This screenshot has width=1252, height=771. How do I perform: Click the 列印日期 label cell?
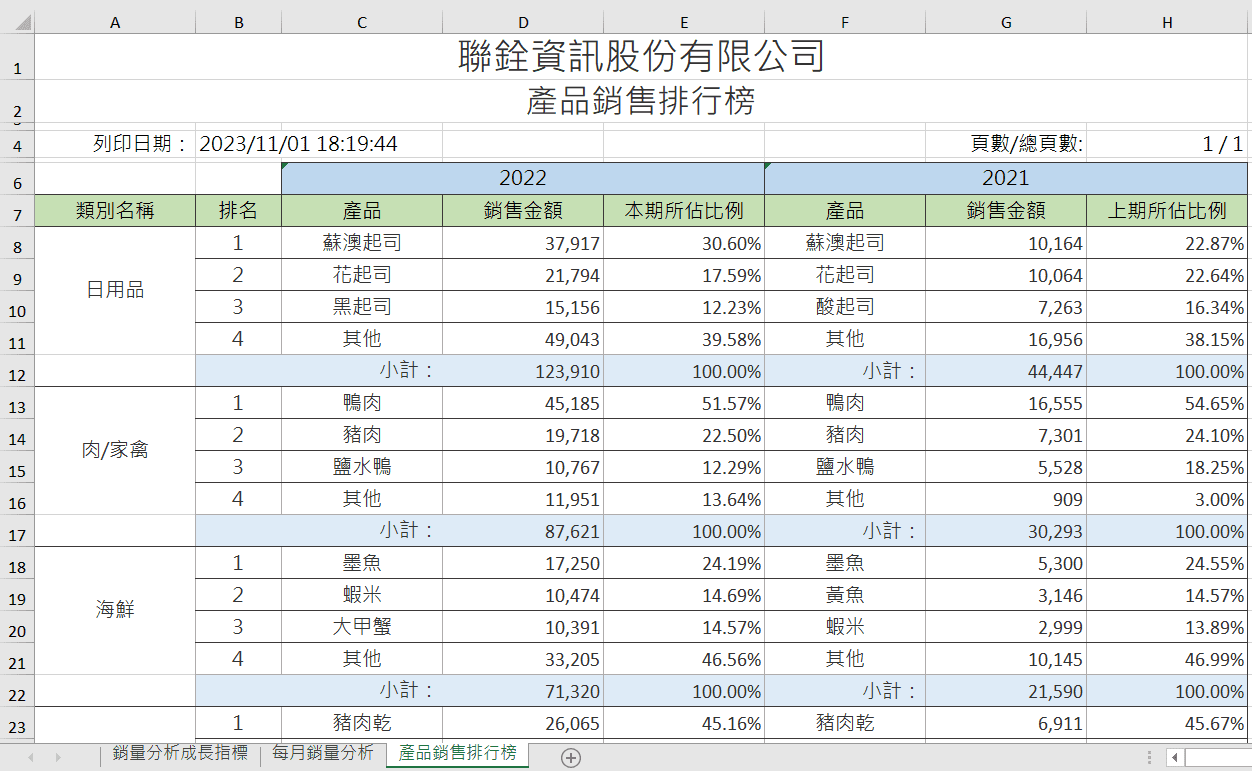[x=115, y=144]
